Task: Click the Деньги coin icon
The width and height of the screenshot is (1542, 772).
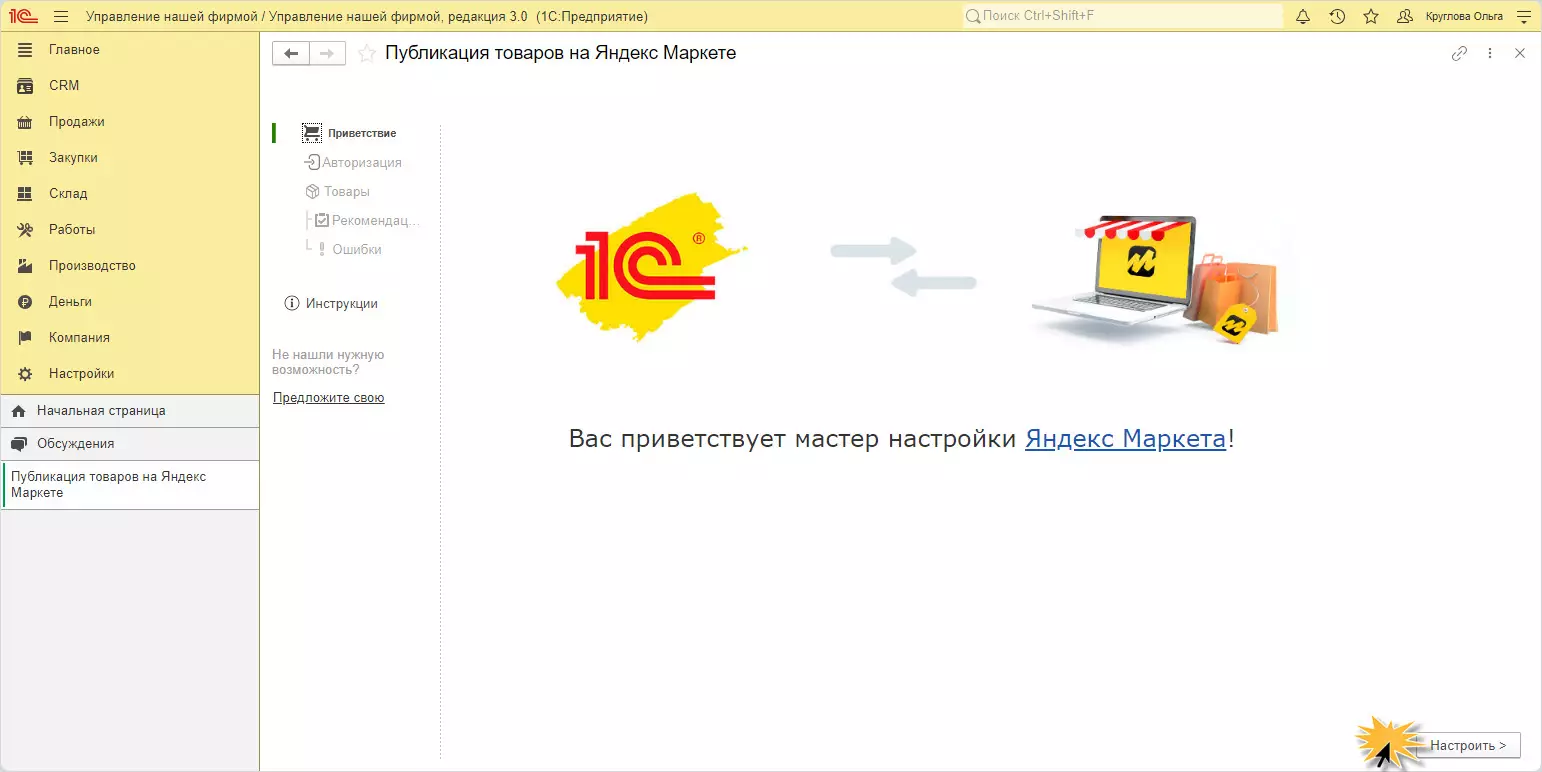Action: pyautogui.click(x=26, y=302)
